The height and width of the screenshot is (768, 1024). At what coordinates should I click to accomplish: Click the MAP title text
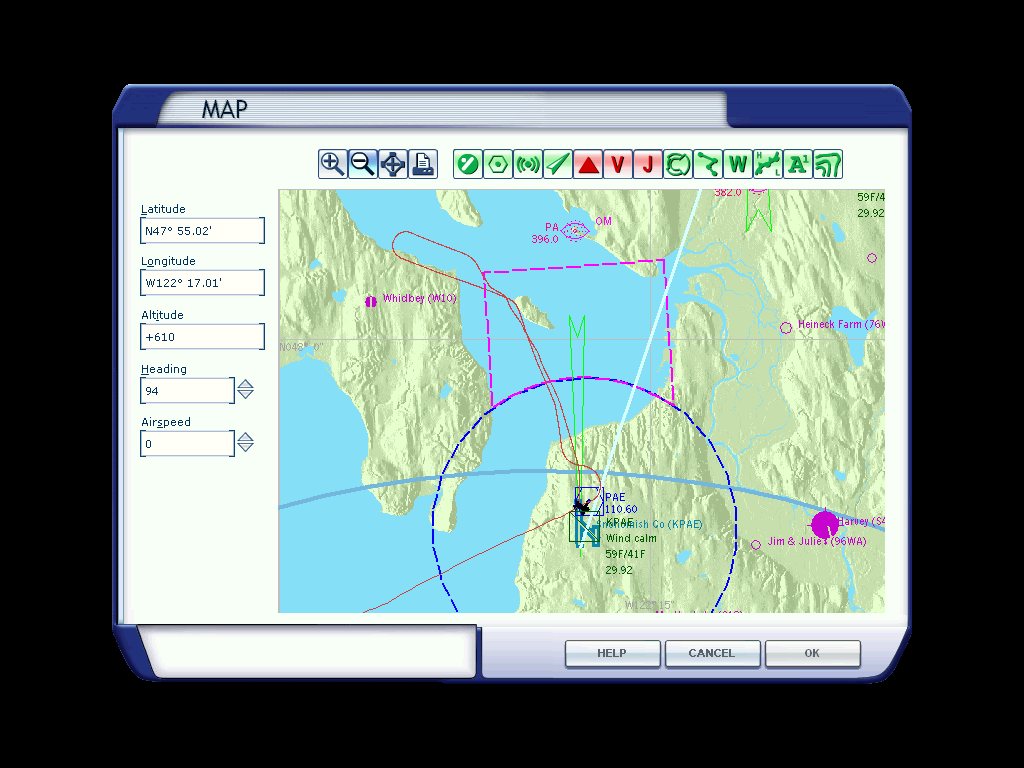click(225, 109)
